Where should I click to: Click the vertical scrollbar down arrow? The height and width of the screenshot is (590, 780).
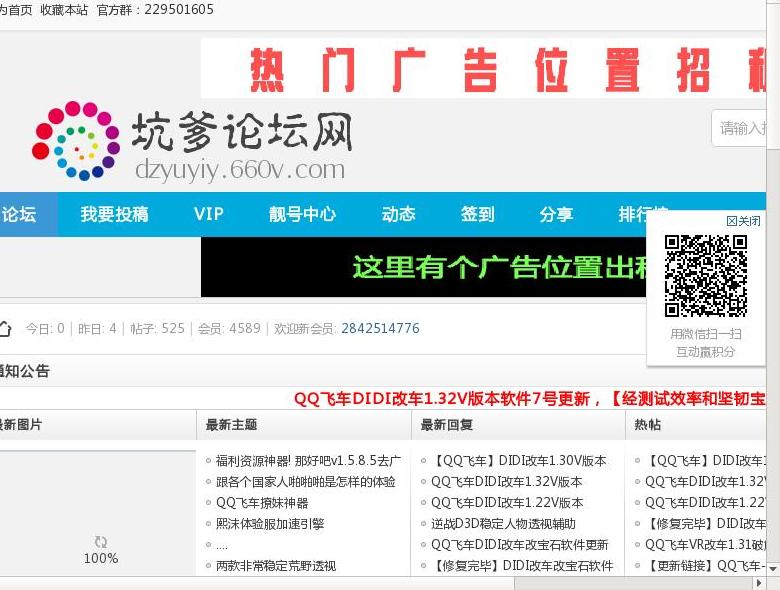pos(773,568)
